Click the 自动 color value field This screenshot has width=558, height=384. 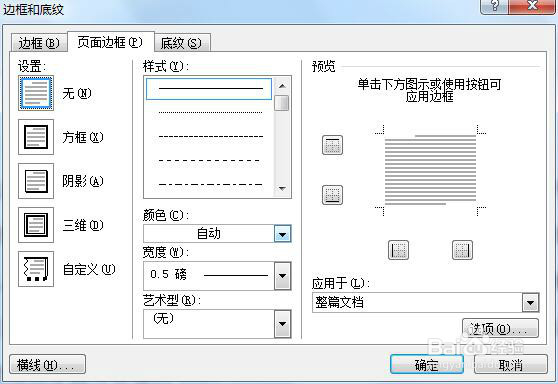point(209,234)
